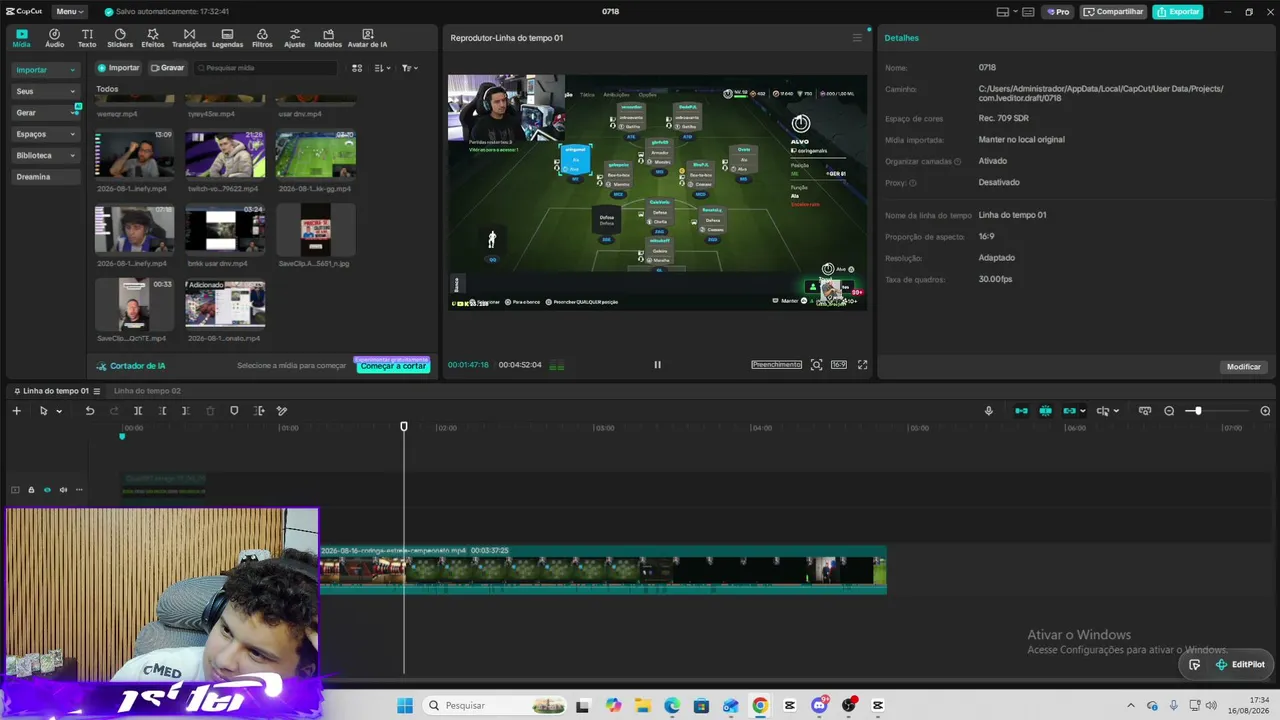Open the Windows Start menu
This screenshot has height=720, width=1280.
tap(404, 706)
